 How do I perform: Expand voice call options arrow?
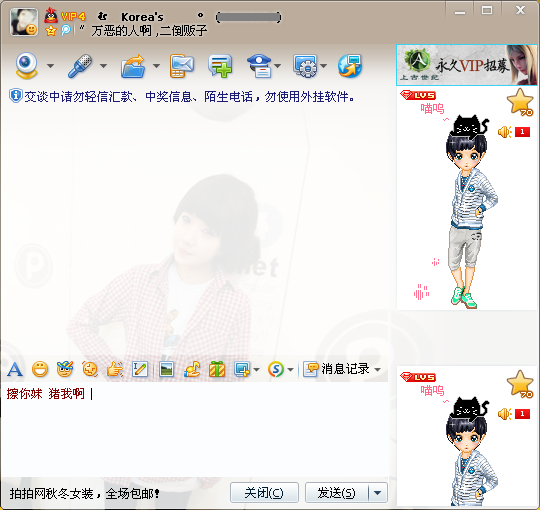click(103, 65)
